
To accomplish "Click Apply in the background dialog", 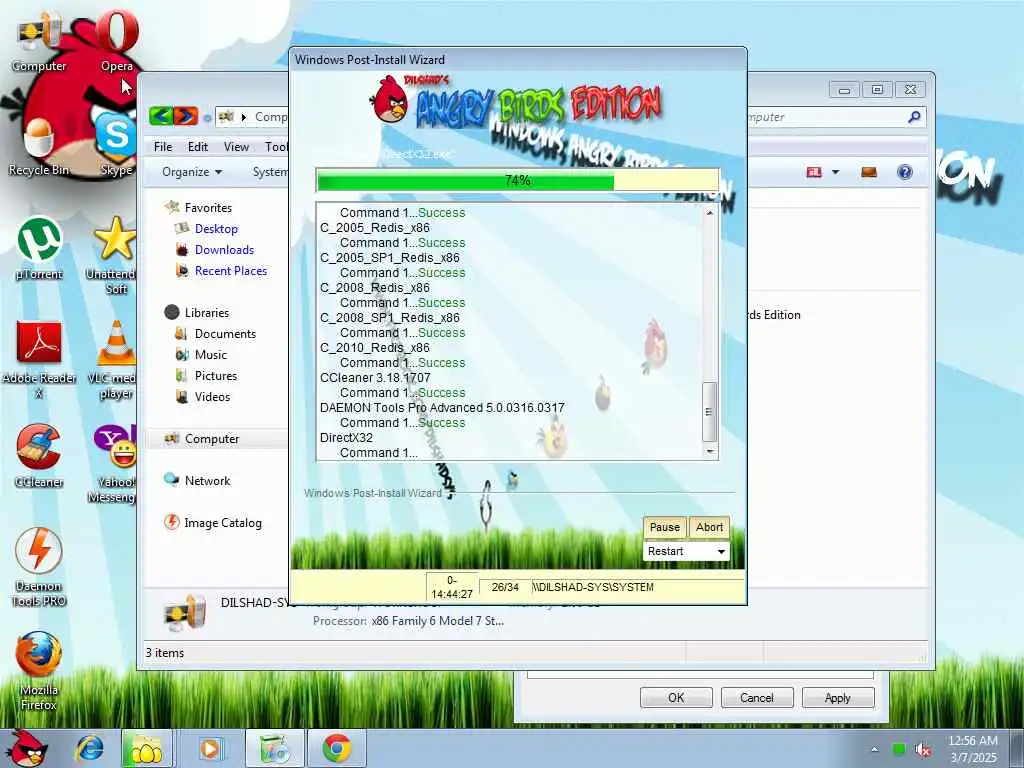I will pos(838,697).
